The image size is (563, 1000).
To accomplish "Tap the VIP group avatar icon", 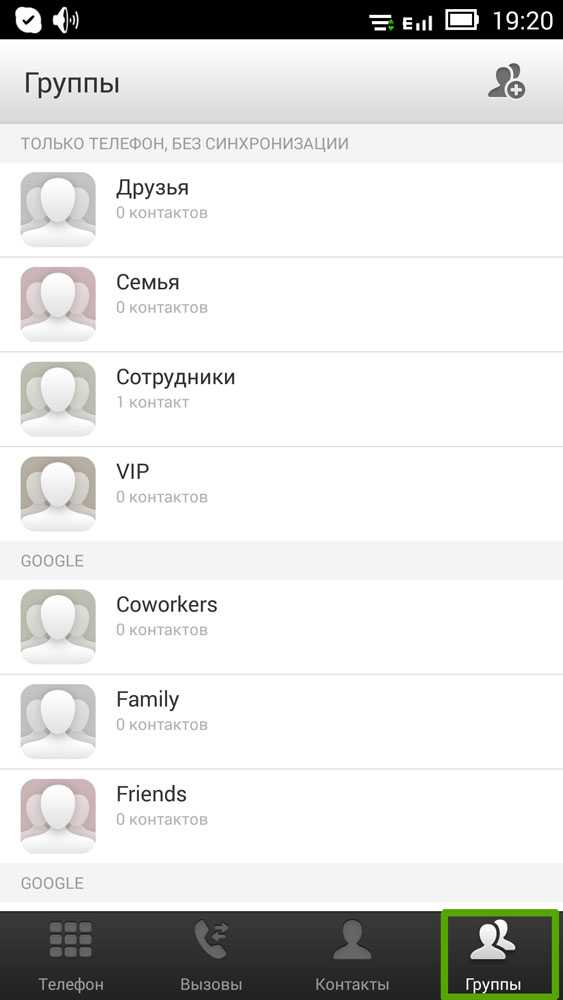I will tap(58, 494).
